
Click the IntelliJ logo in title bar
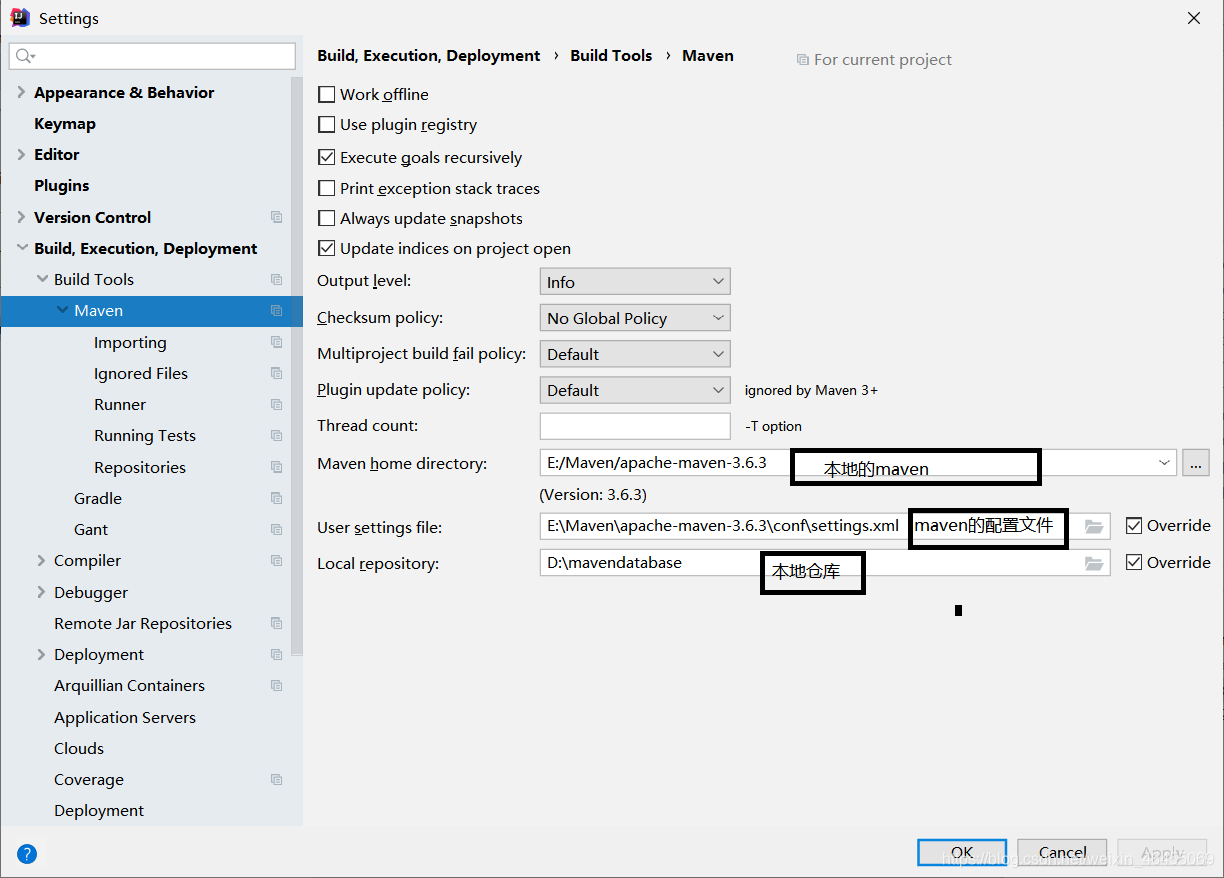pos(20,18)
